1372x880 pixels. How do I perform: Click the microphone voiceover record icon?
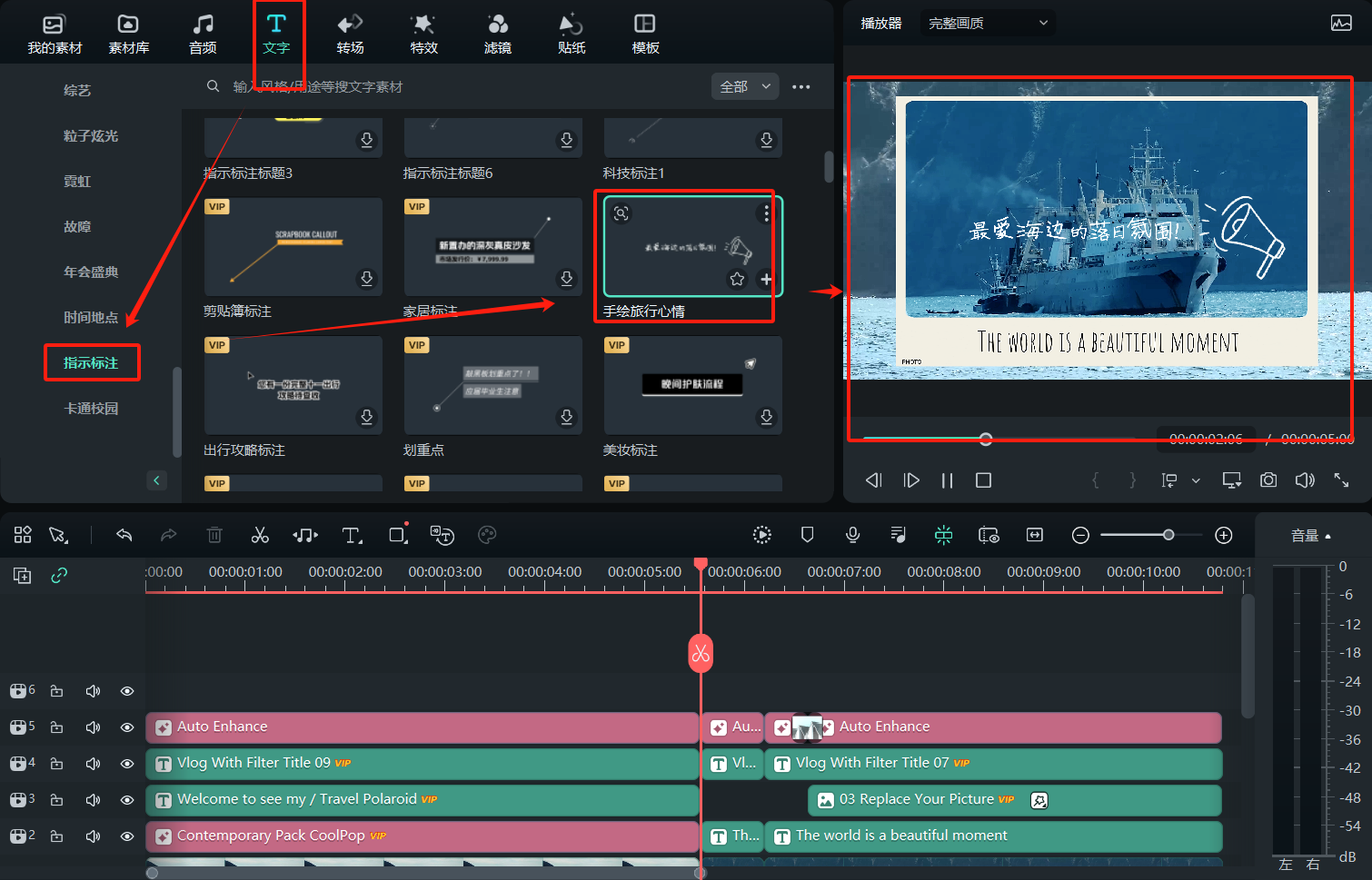852,535
